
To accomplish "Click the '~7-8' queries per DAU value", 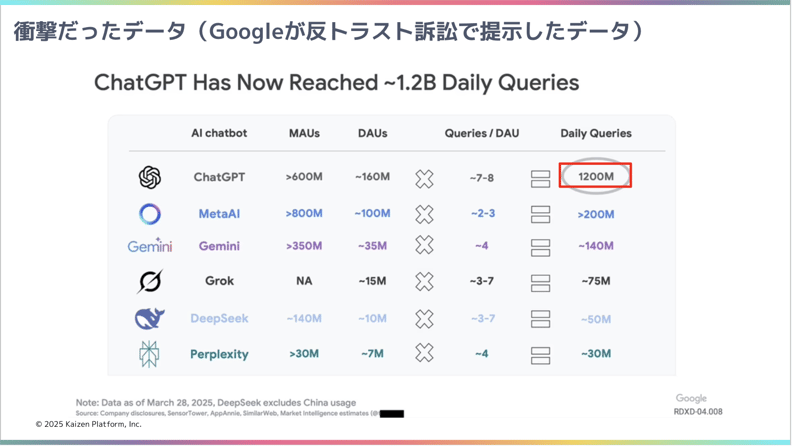I will [482, 178].
